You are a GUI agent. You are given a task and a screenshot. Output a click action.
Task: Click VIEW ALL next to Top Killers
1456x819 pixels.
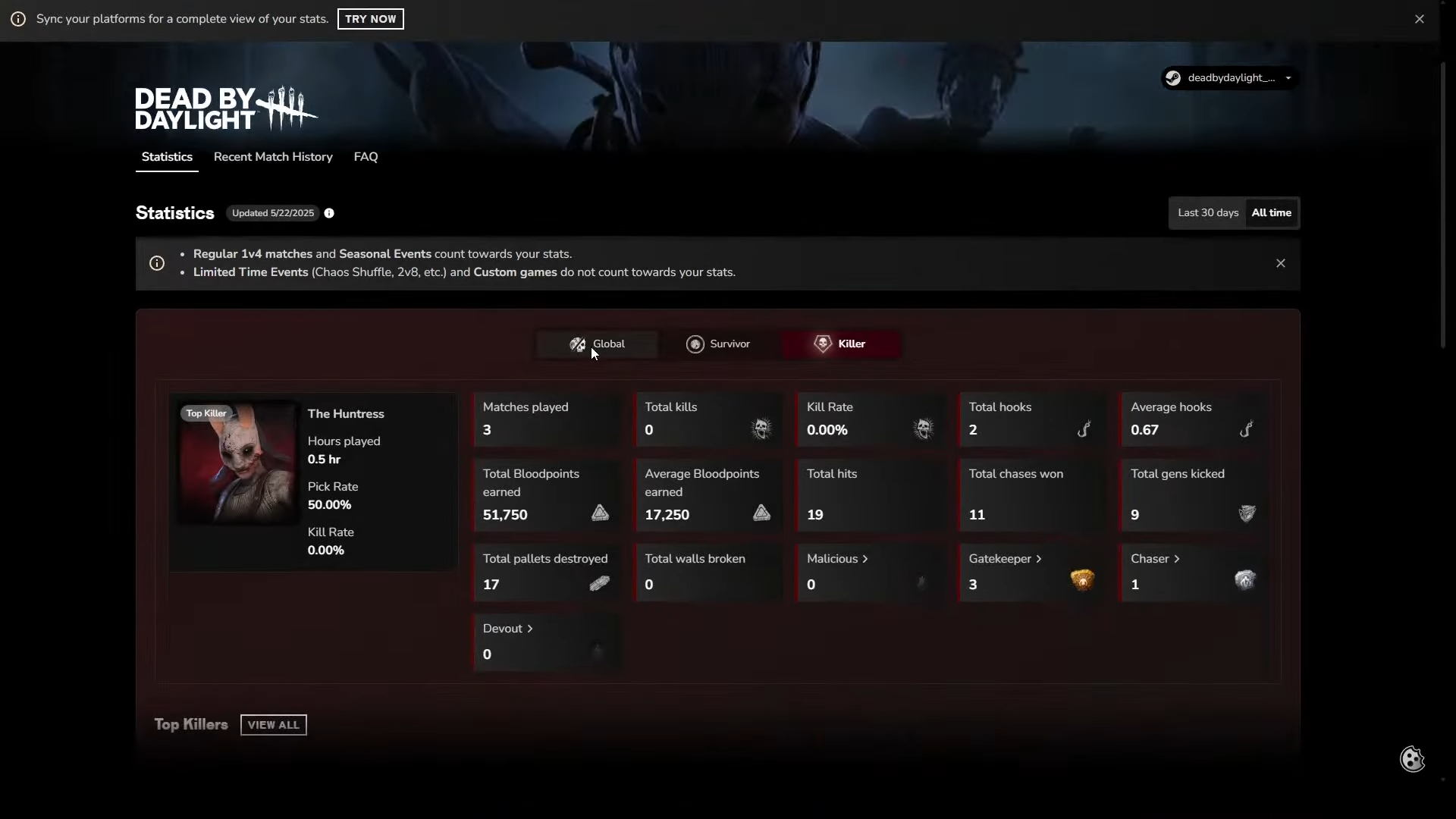273,725
